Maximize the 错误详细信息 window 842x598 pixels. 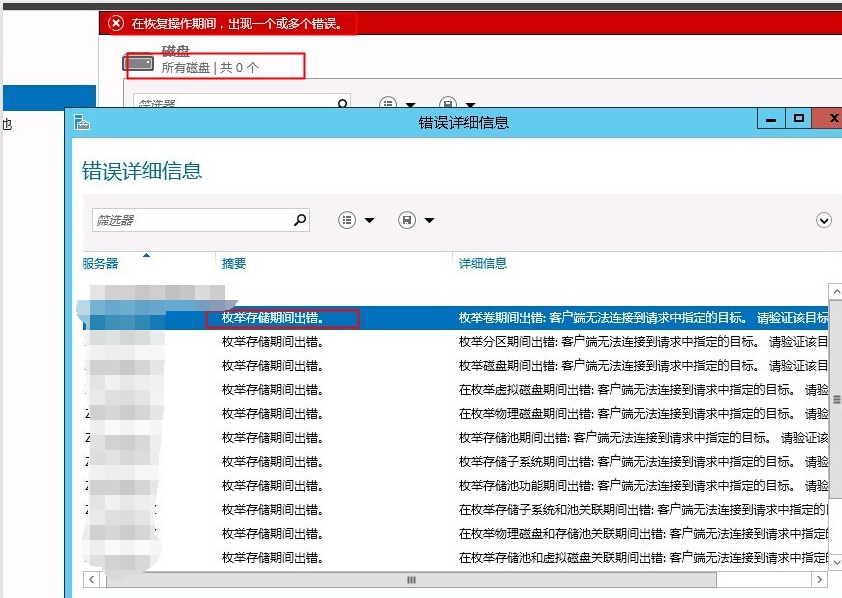pos(798,119)
